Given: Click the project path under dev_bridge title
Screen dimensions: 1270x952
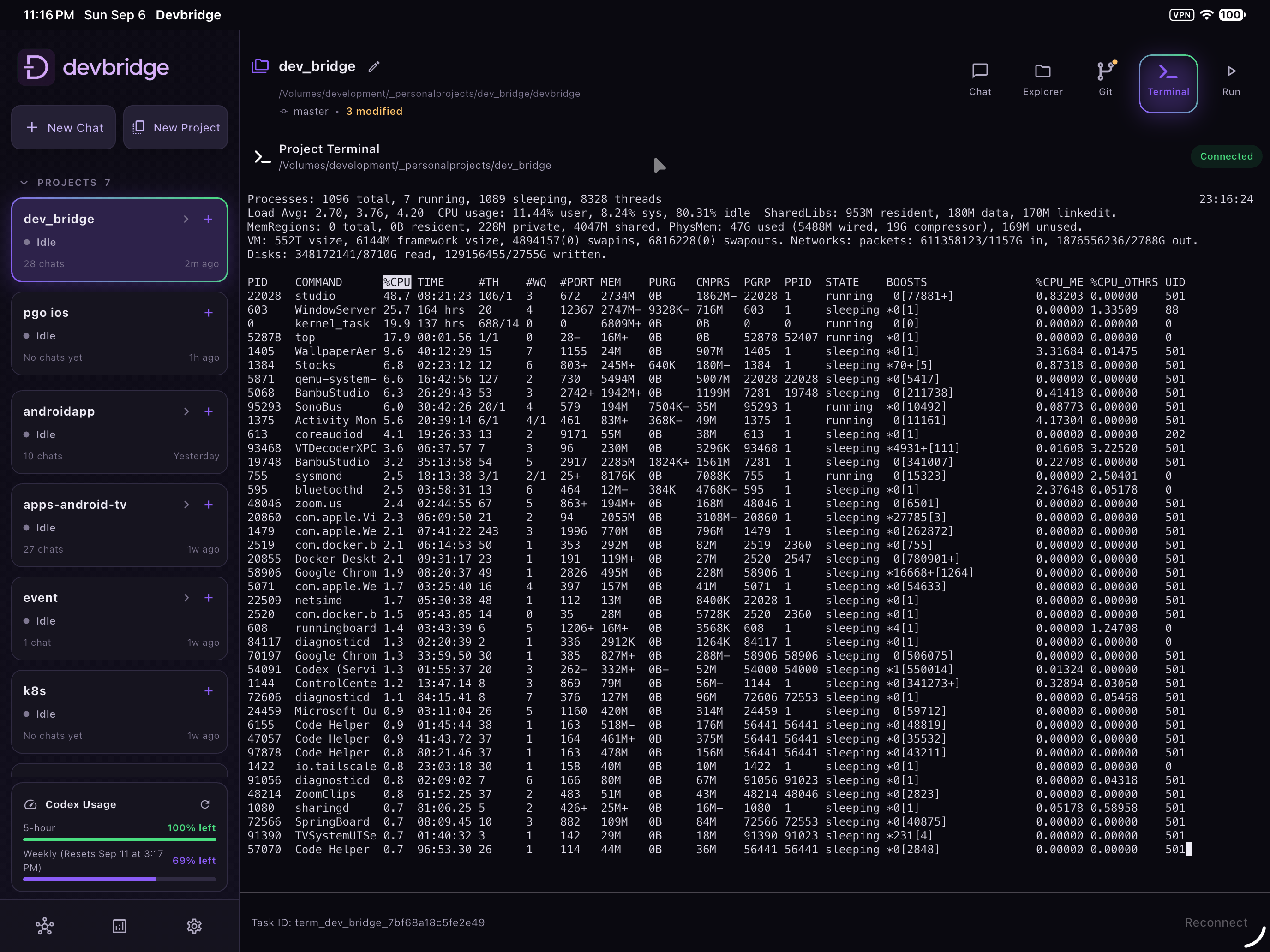Looking at the screenshot, I should 430,94.
